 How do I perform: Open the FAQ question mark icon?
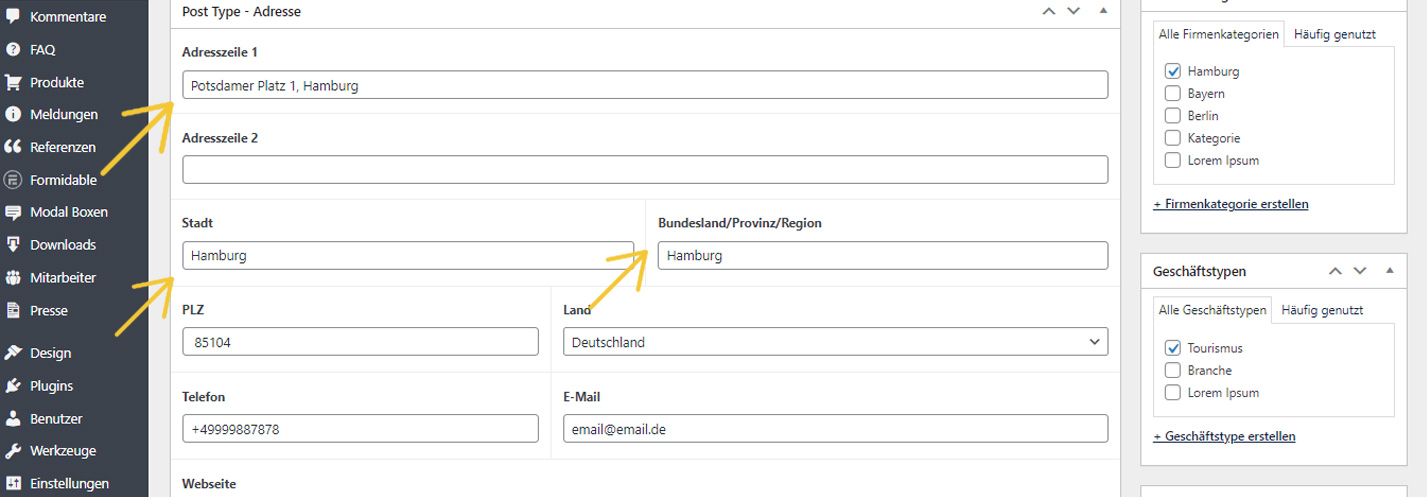click(13, 49)
